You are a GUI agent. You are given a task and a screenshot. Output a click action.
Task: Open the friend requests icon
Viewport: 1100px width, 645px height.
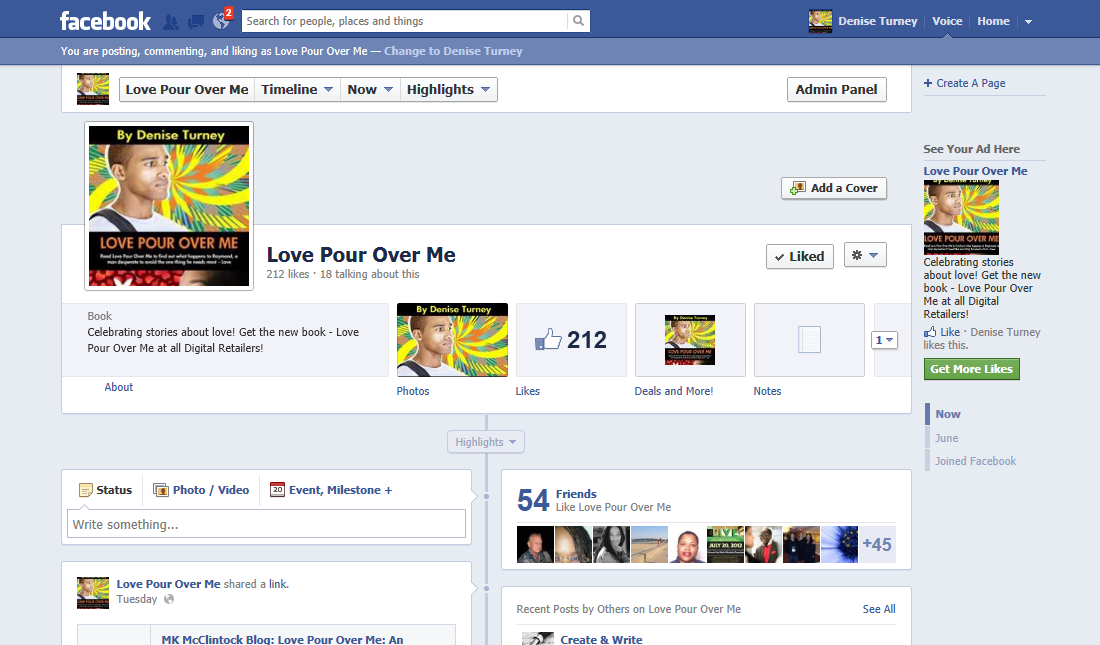tap(170, 22)
